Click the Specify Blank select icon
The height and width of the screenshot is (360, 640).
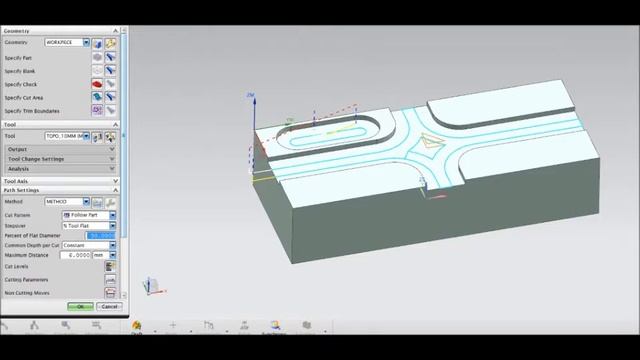(x=97, y=71)
